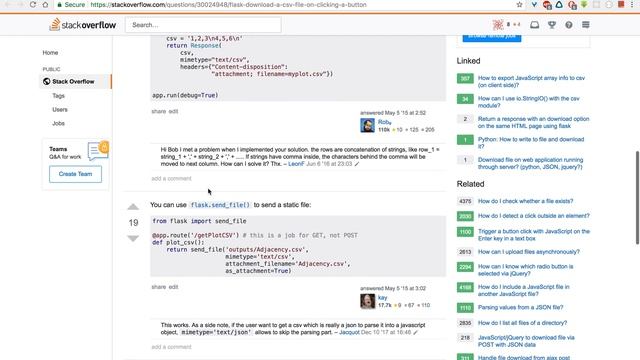This screenshot has width=640, height=360.
Task: Click 'answered May 5 '15 at 3:02' timestamp
Action: coord(393,288)
